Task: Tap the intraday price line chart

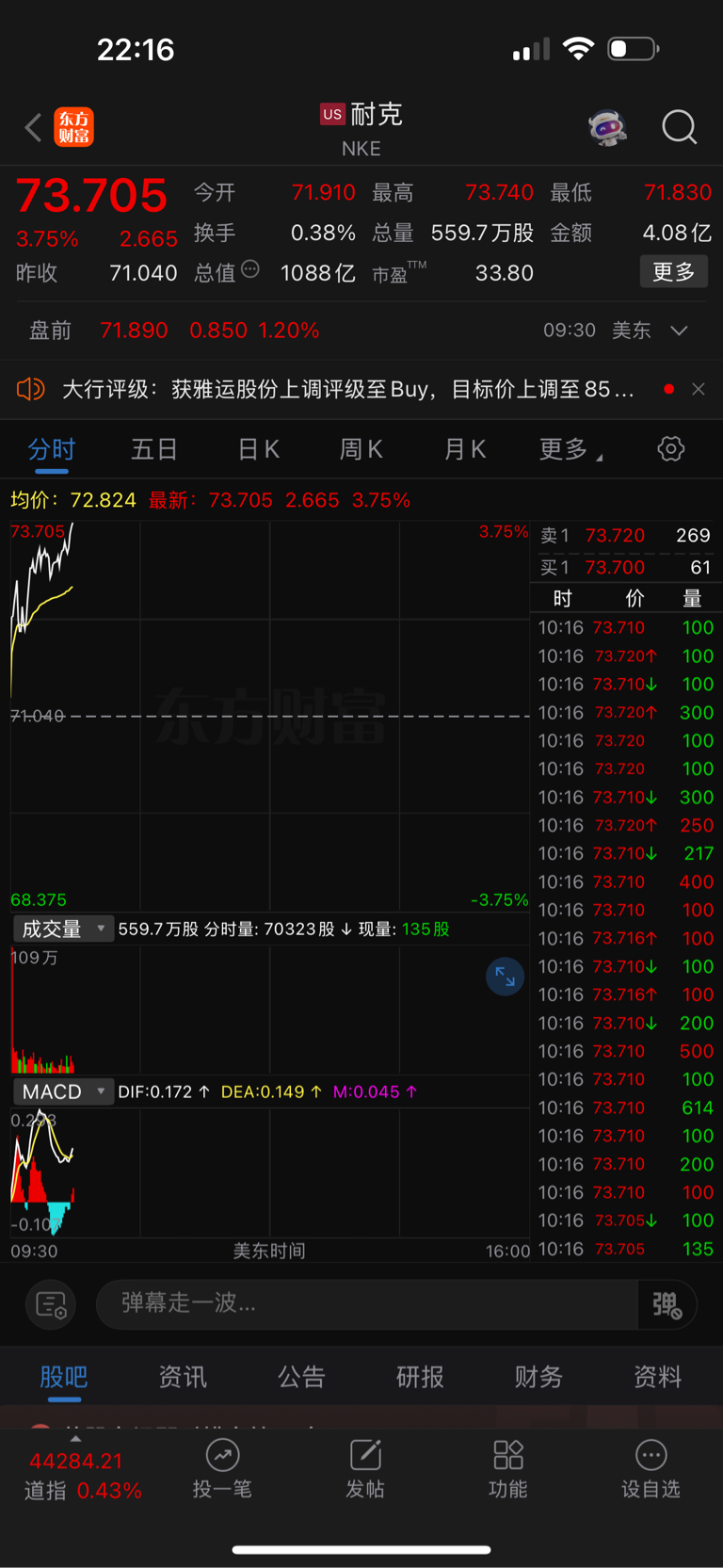Action: (269, 716)
